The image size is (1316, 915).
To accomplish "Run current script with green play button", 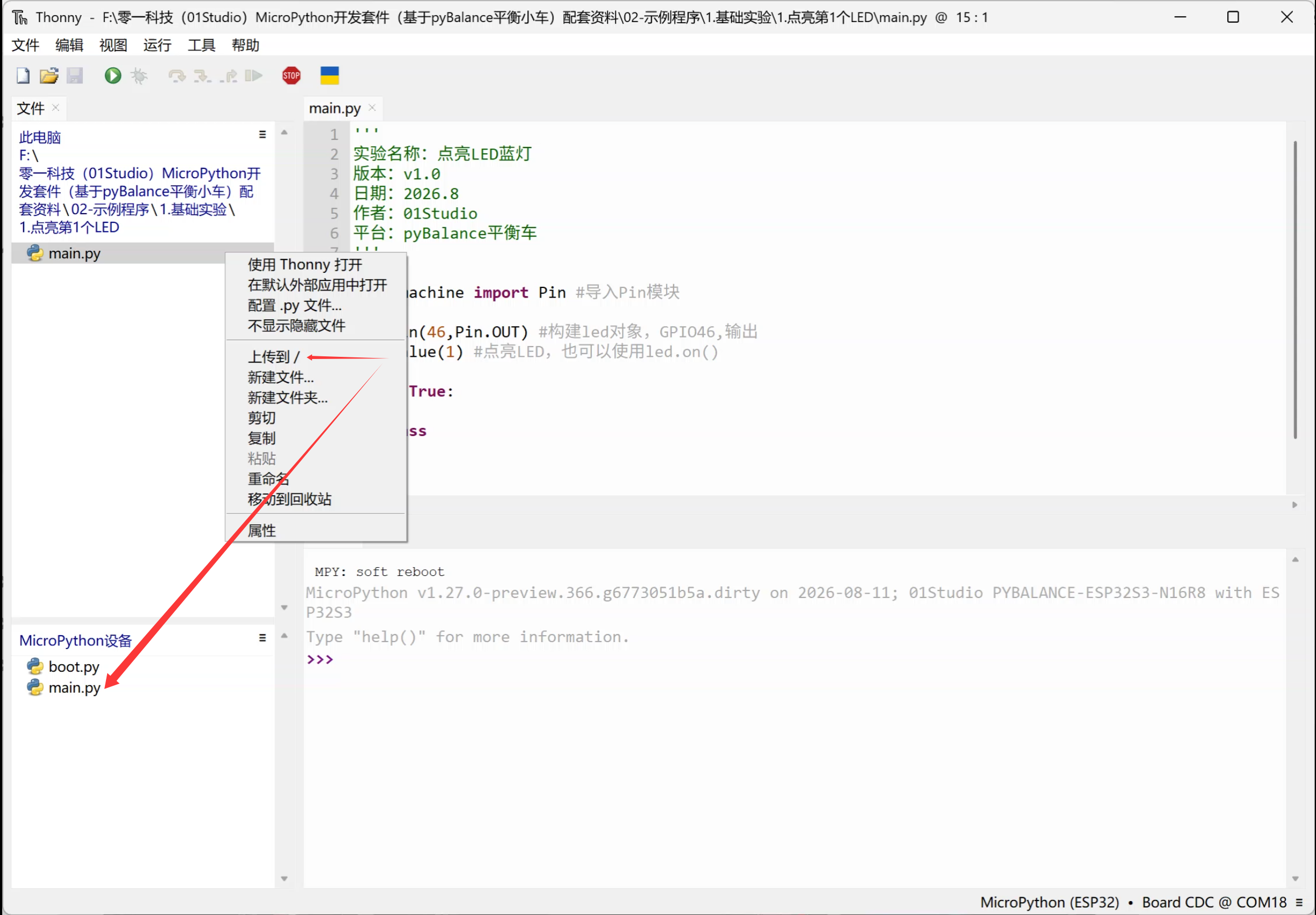I will tap(113, 76).
